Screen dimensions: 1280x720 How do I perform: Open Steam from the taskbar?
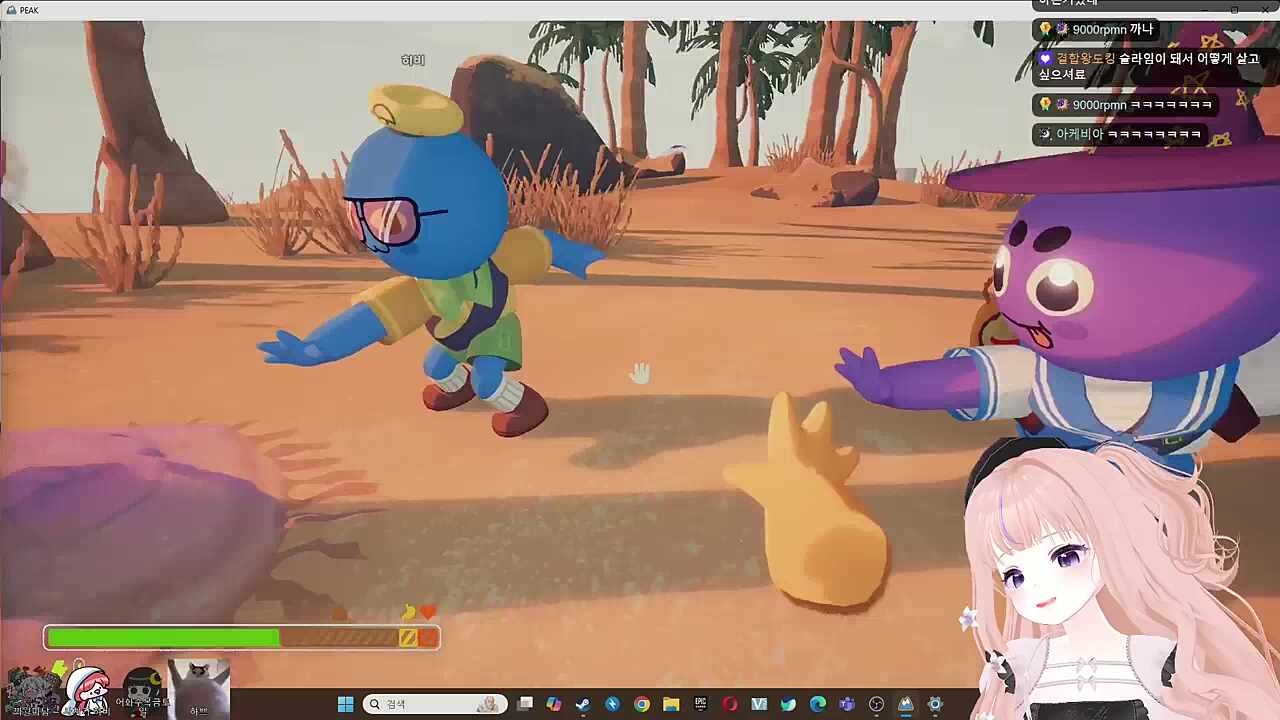pos(583,704)
